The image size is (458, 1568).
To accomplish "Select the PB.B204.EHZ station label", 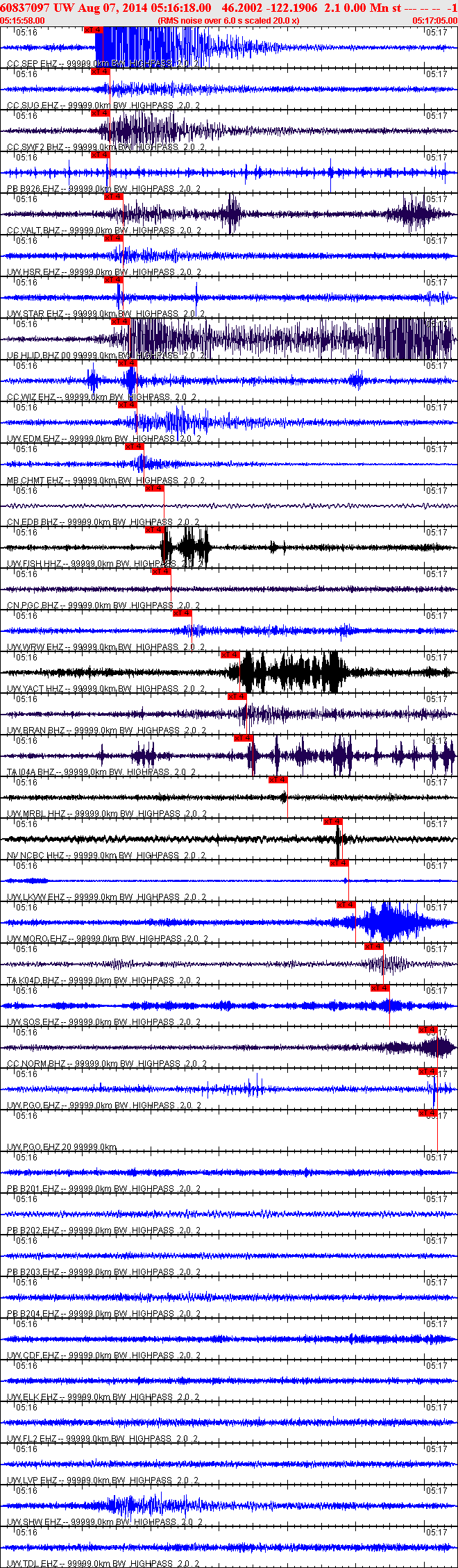I will (103, 1314).
